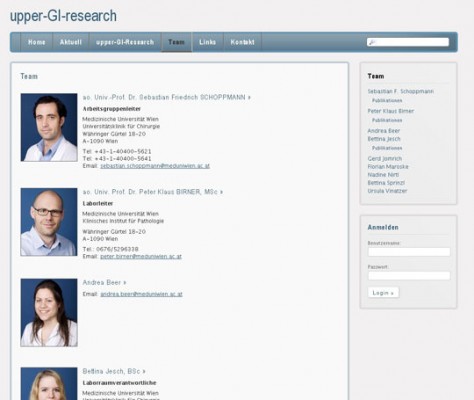Open the Aktuell menu item
The image size is (474, 400).
pyautogui.click(x=71, y=42)
